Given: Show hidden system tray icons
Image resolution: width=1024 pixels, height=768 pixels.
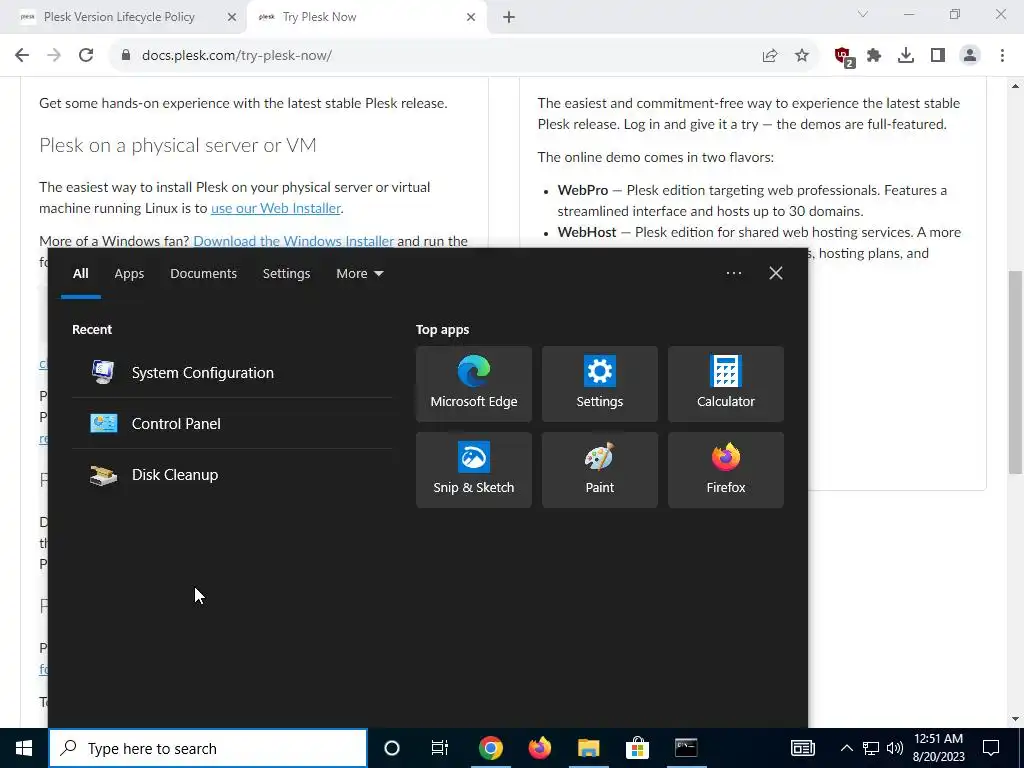Looking at the screenshot, I should (x=846, y=748).
